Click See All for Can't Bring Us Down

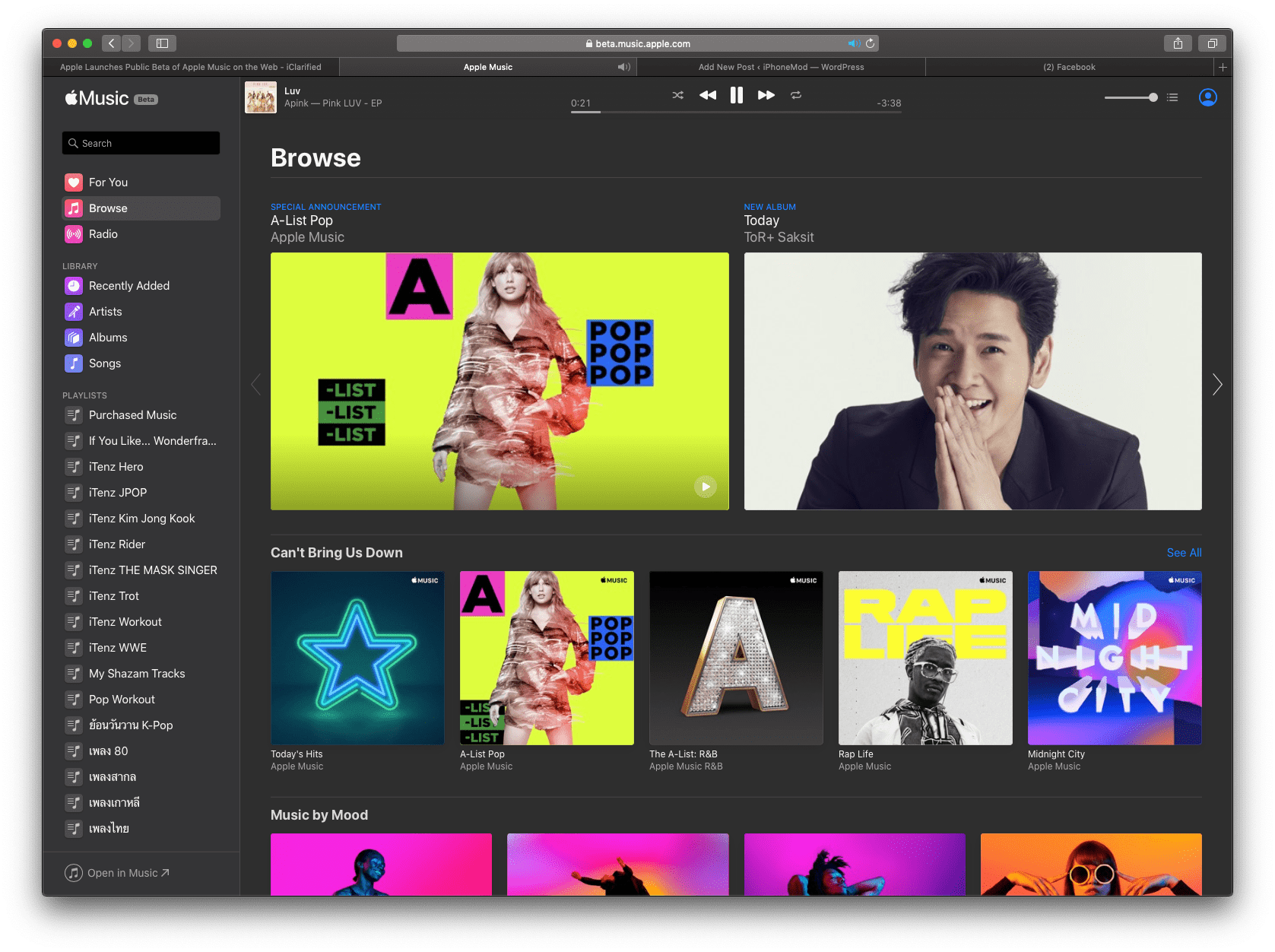pos(1183,553)
